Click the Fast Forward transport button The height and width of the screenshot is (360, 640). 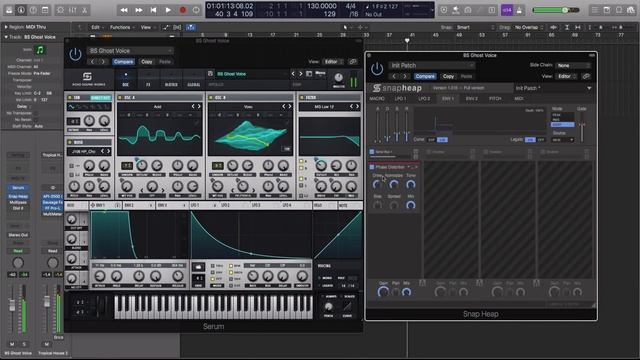click(x=139, y=10)
